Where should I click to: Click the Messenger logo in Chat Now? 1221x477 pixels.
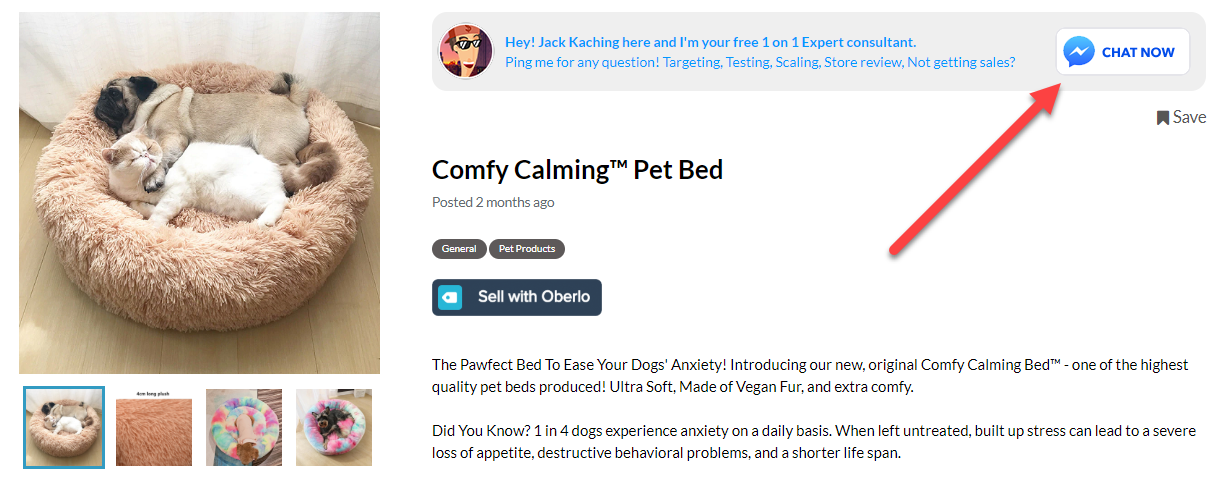point(1079,52)
